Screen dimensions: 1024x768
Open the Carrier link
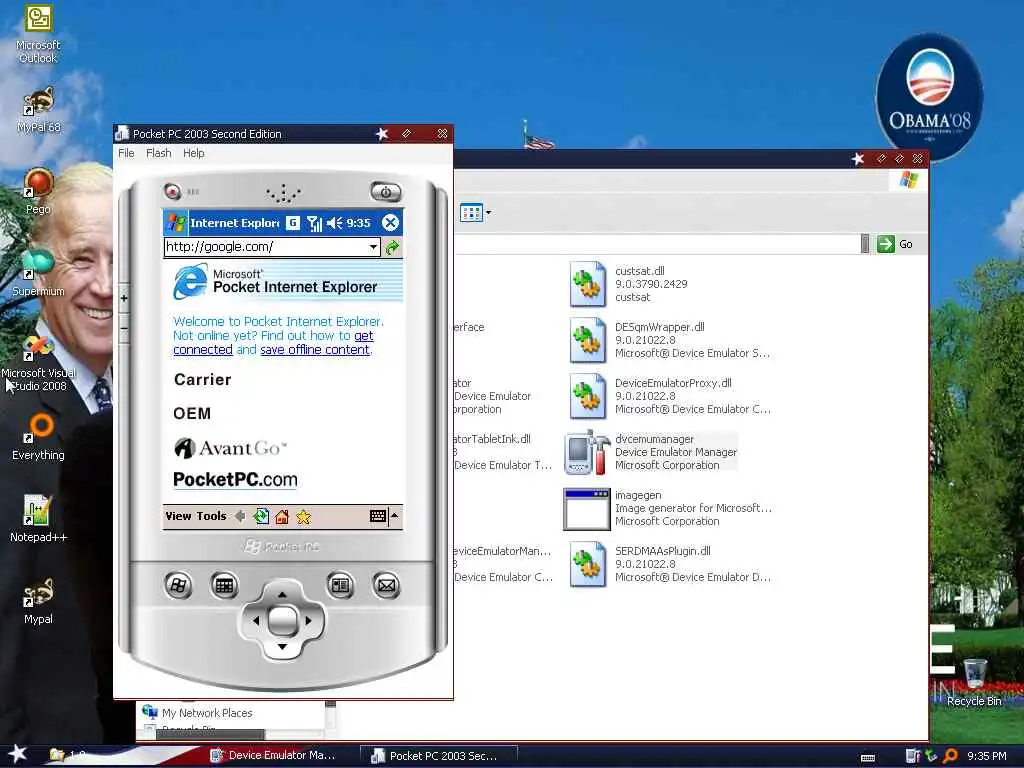[202, 379]
